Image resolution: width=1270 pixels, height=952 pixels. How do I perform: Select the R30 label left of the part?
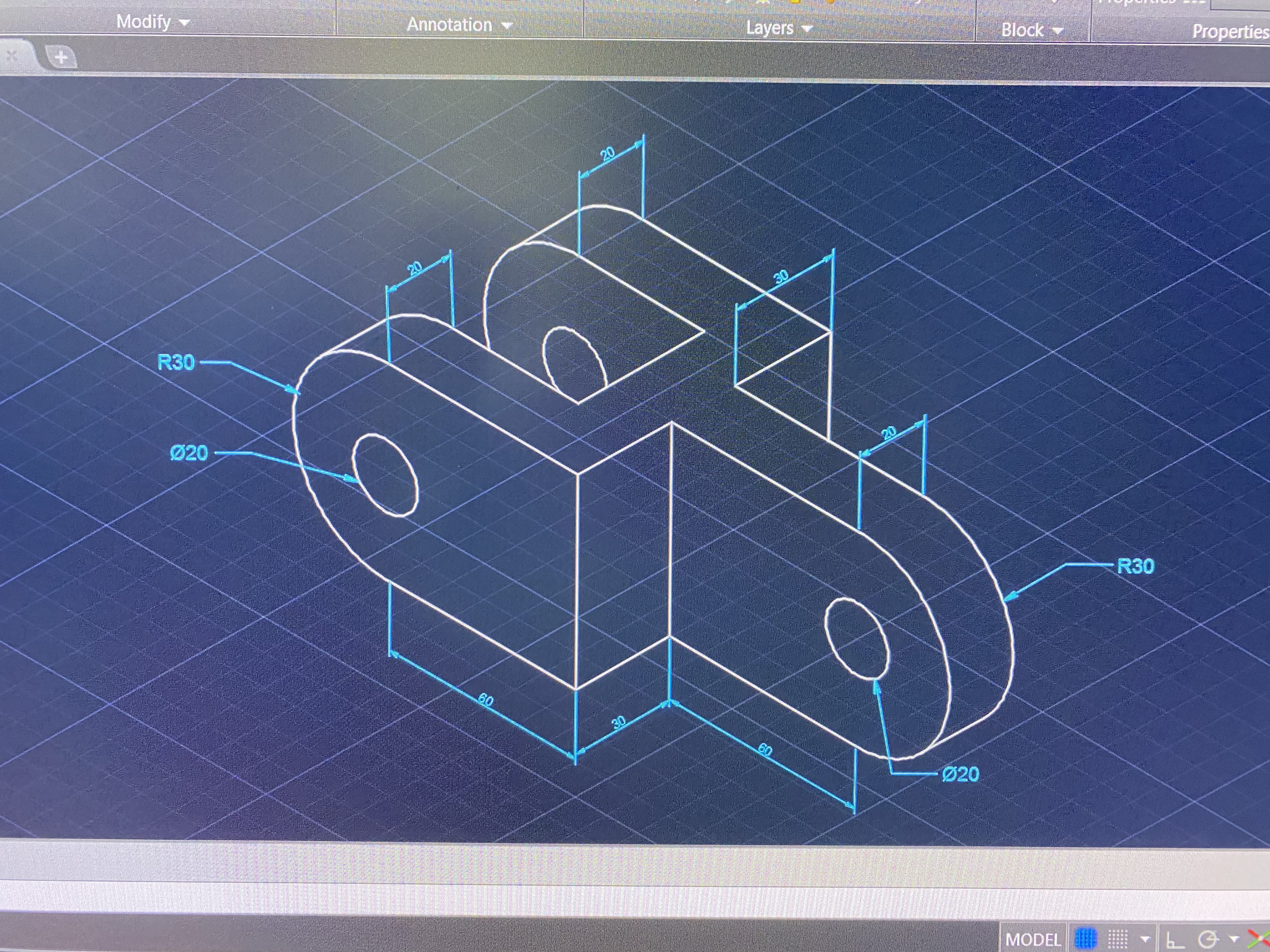pos(176,362)
